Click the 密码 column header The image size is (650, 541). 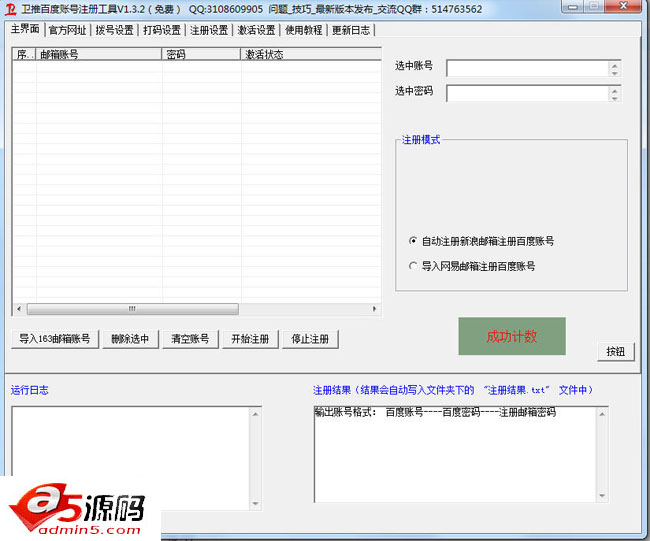point(201,54)
